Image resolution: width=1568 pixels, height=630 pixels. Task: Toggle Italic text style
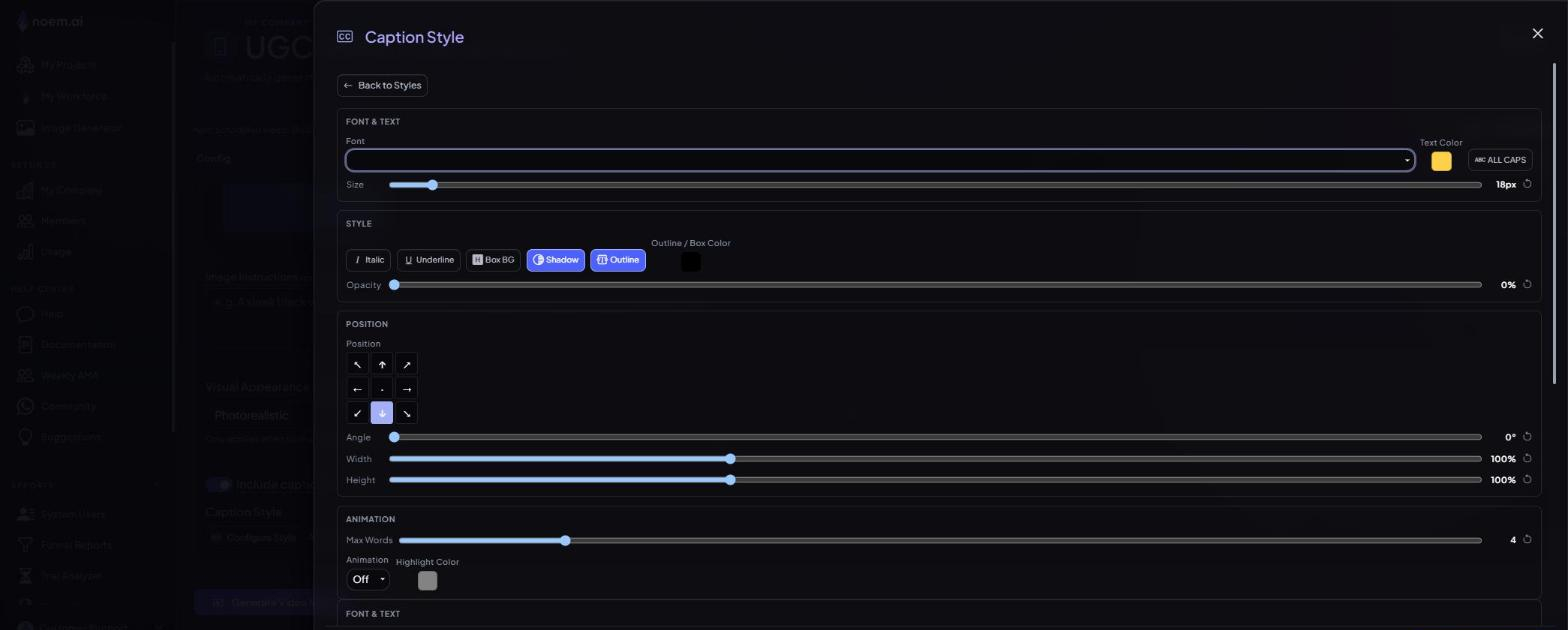coord(368,260)
